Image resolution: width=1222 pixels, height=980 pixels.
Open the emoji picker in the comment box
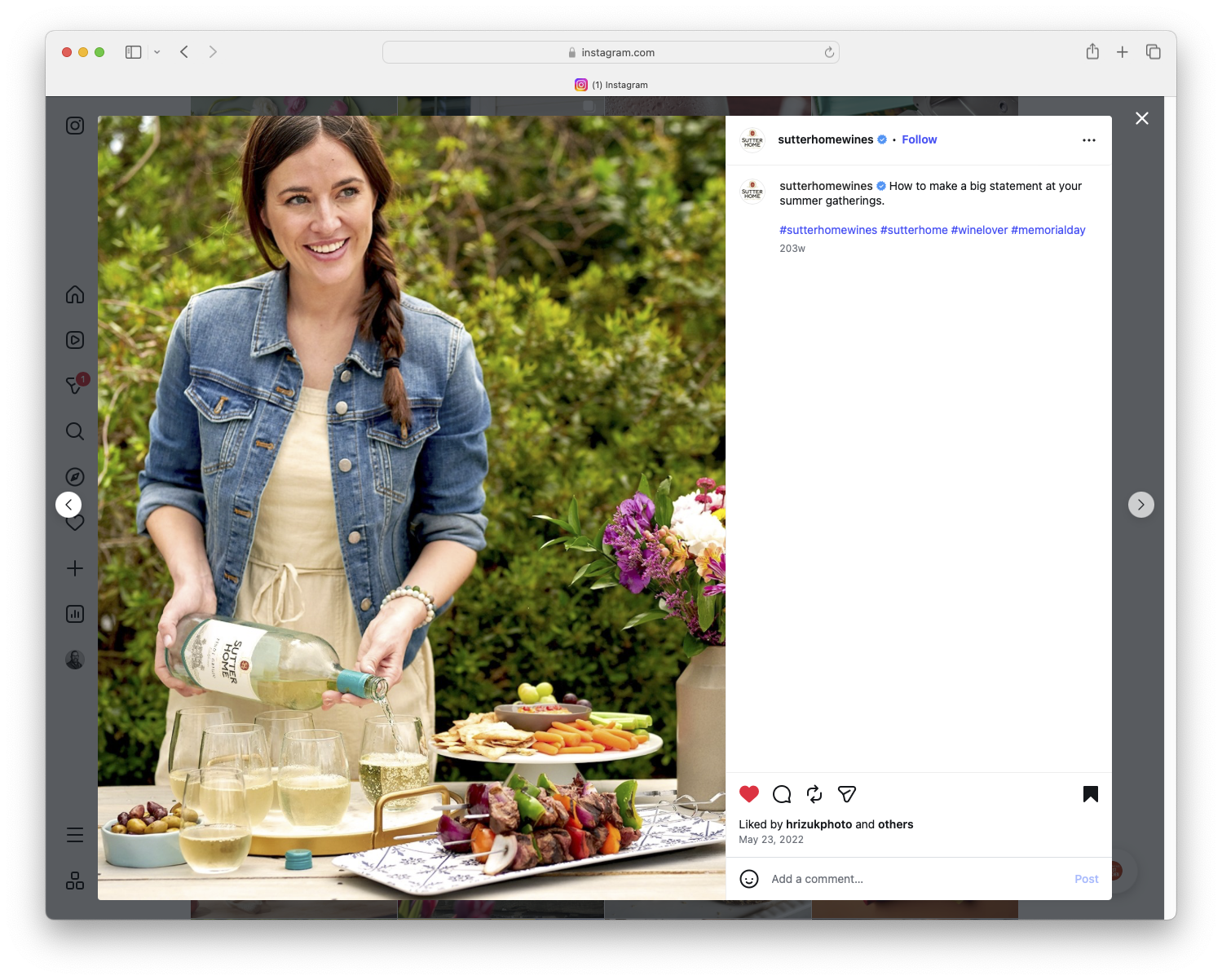(x=749, y=879)
